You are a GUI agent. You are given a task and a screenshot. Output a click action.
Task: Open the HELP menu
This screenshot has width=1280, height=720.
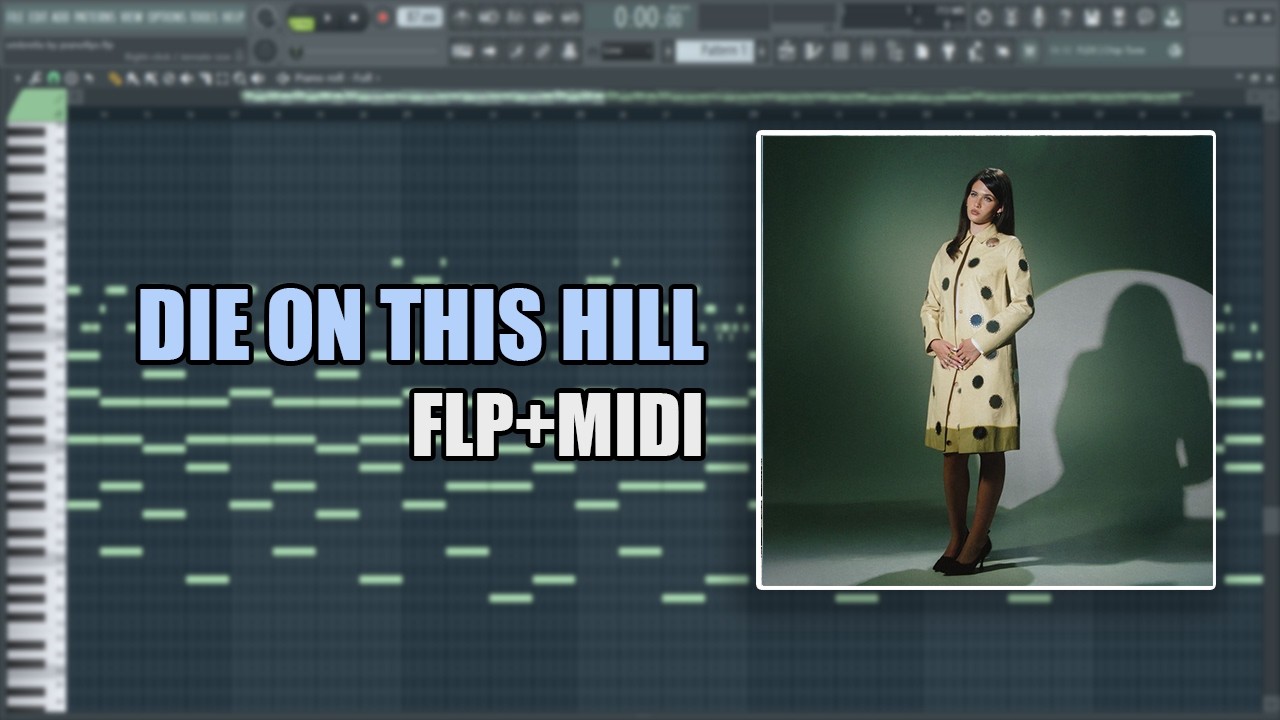pyautogui.click(x=232, y=17)
